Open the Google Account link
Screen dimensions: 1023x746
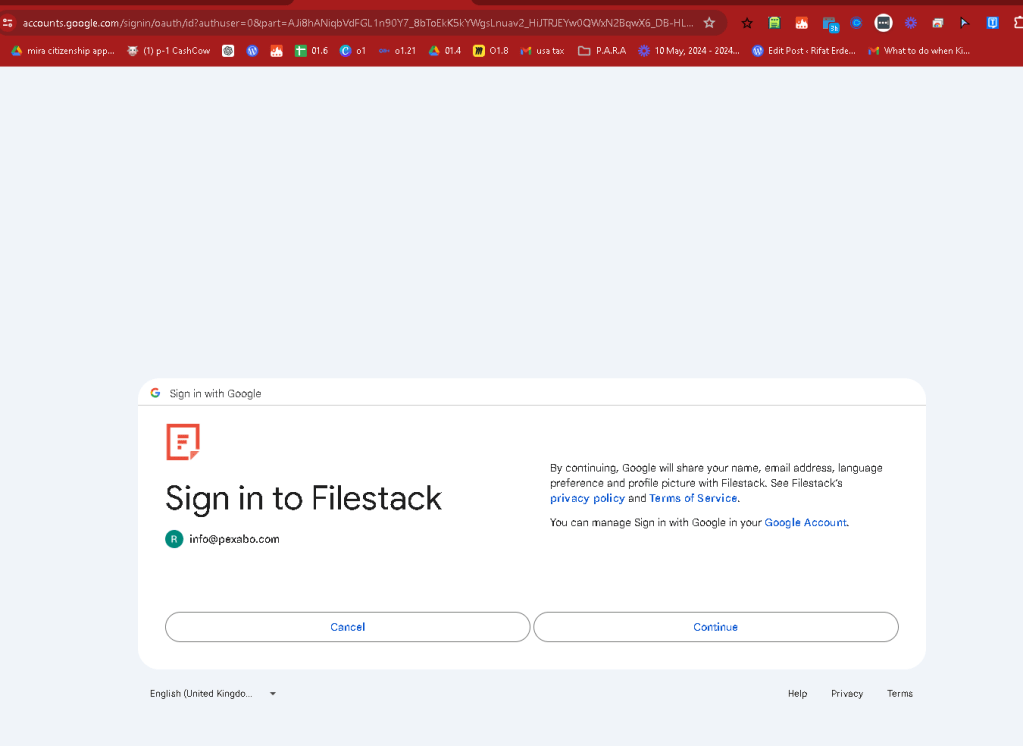pos(805,522)
